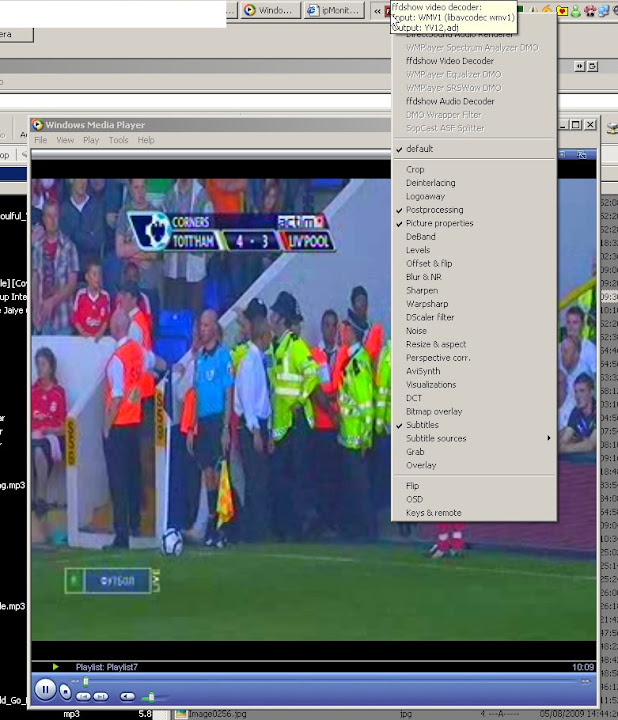Click the green play indicator beside Playlist7
The width and height of the screenshot is (618, 720).
pos(56,667)
